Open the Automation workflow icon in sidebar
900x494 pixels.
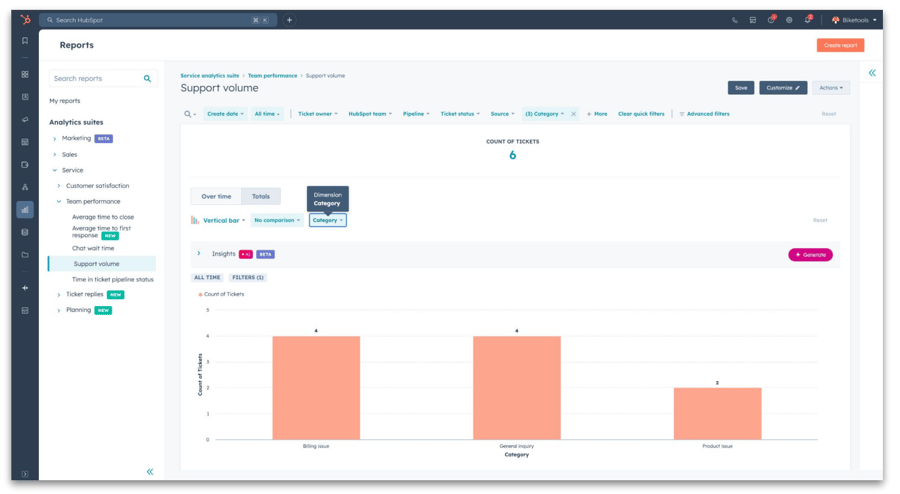point(25,187)
